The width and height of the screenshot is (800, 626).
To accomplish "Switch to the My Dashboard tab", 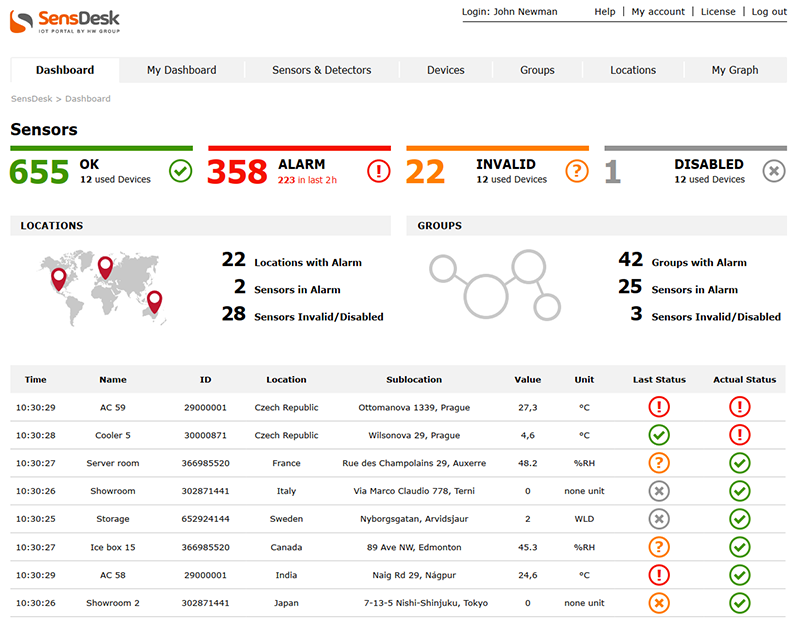I will click(x=181, y=70).
